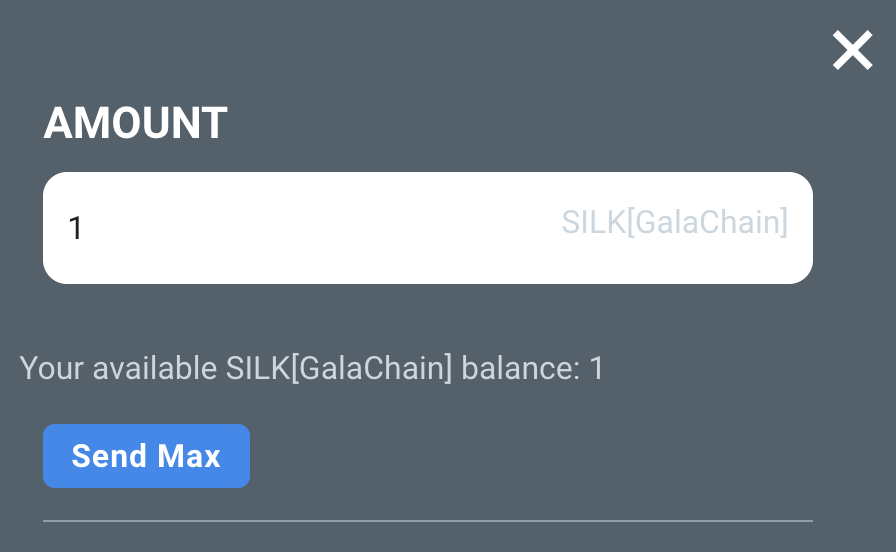Focus the AMOUNT input field
The image size is (896, 552).
pyautogui.click(x=427, y=227)
